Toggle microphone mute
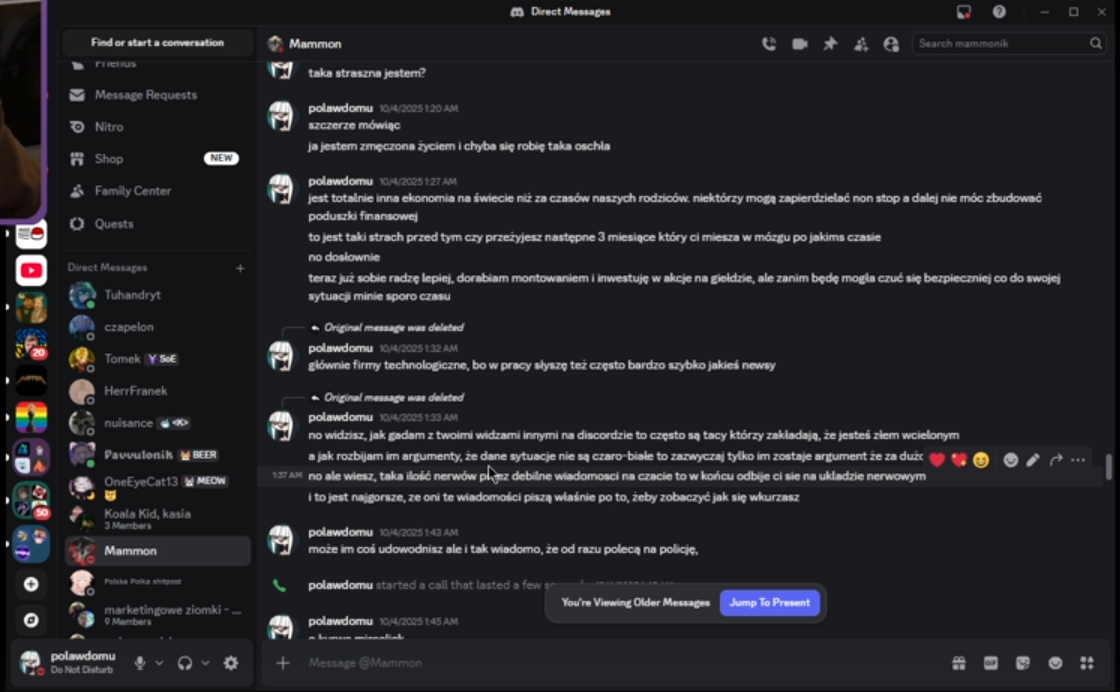The image size is (1120, 692). [x=140, y=663]
